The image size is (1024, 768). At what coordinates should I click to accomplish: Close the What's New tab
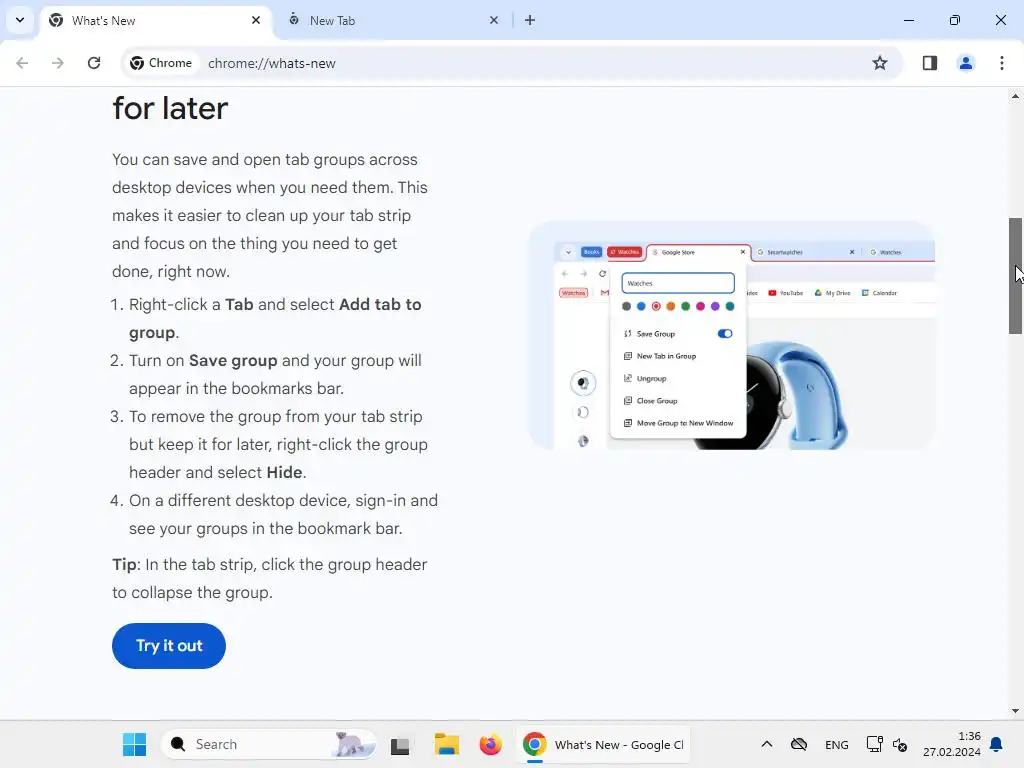256,20
